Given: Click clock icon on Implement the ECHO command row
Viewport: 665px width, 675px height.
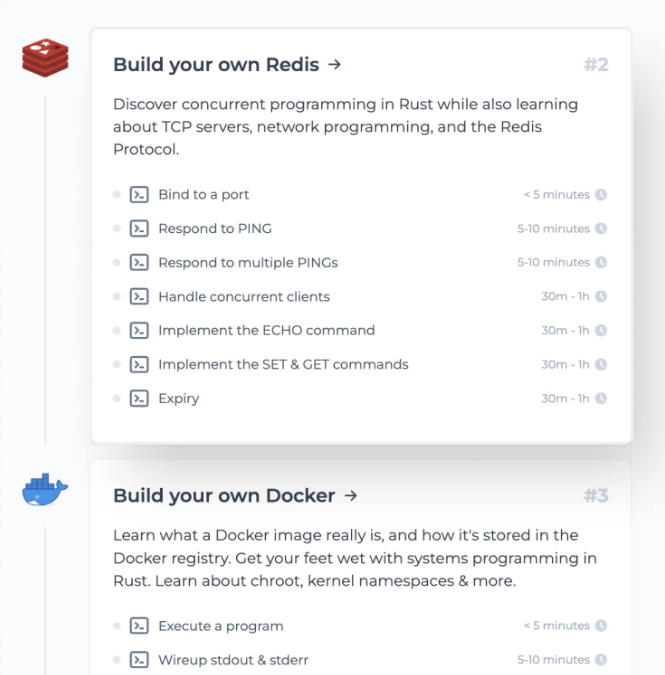Looking at the screenshot, I should click(x=601, y=331).
